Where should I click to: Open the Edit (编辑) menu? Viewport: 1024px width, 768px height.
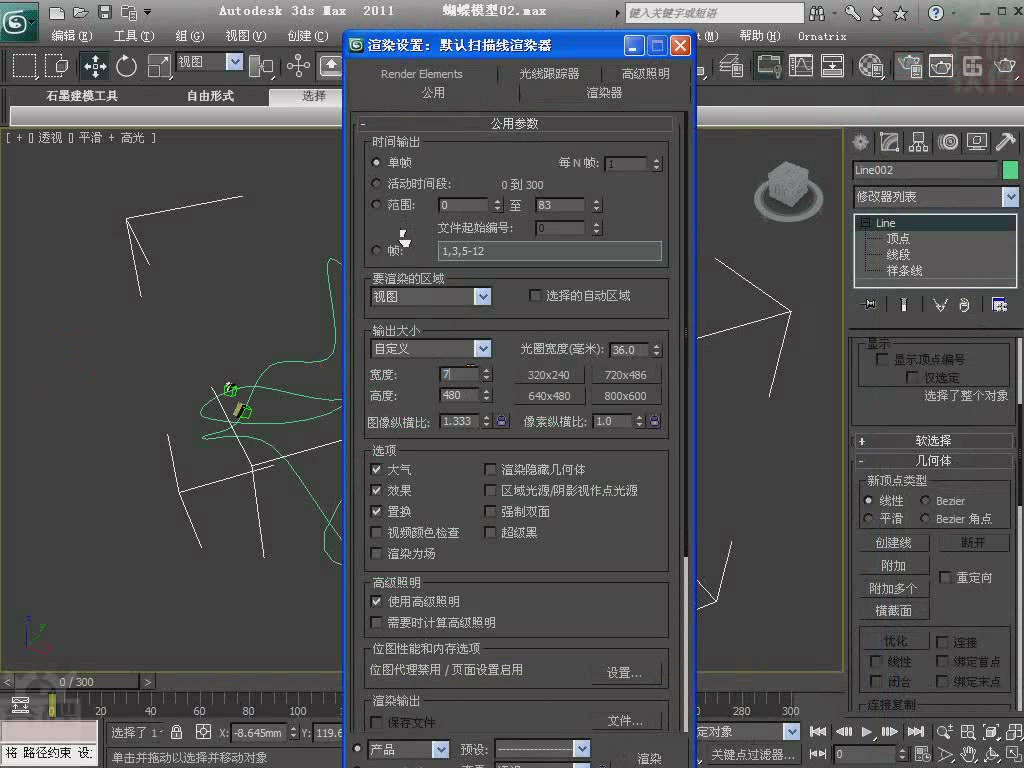coord(72,36)
